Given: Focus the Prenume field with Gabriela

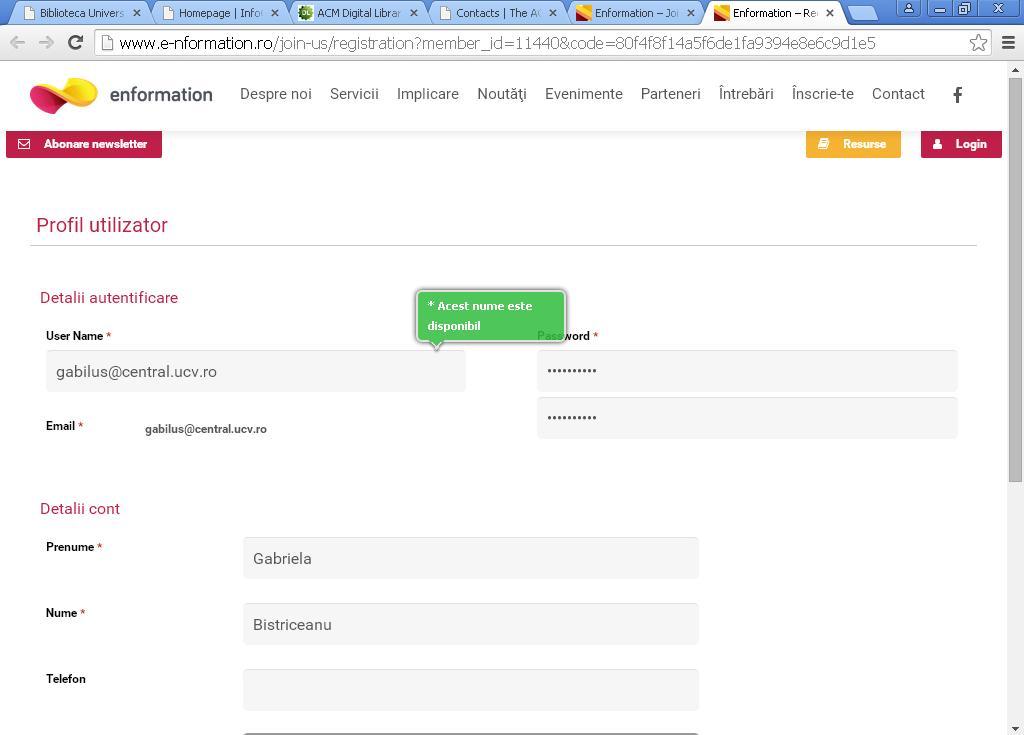Looking at the screenshot, I should (x=471, y=558).
